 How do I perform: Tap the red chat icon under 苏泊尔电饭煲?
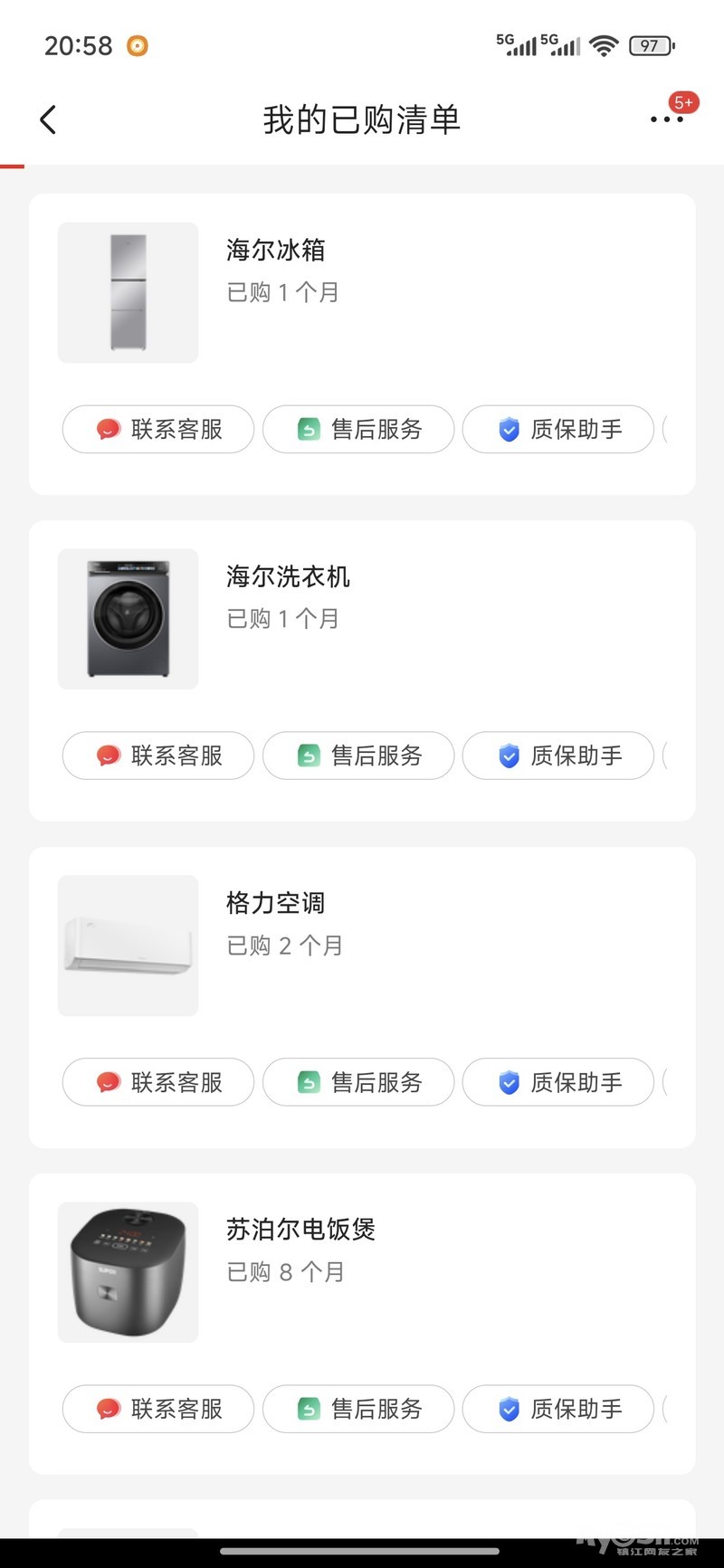(109, 1409)
